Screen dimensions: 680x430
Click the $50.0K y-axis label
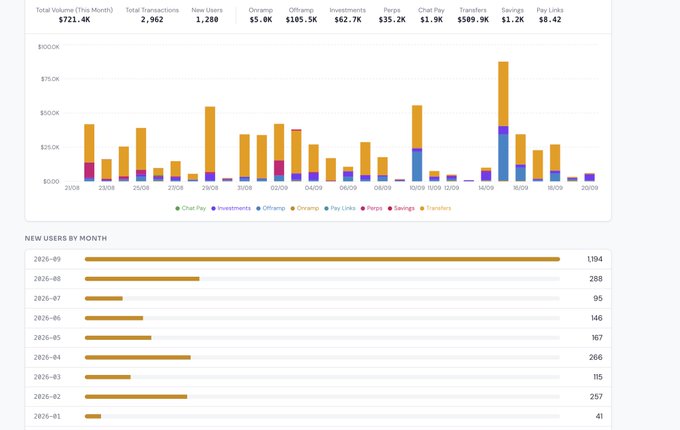pos(50,113)
